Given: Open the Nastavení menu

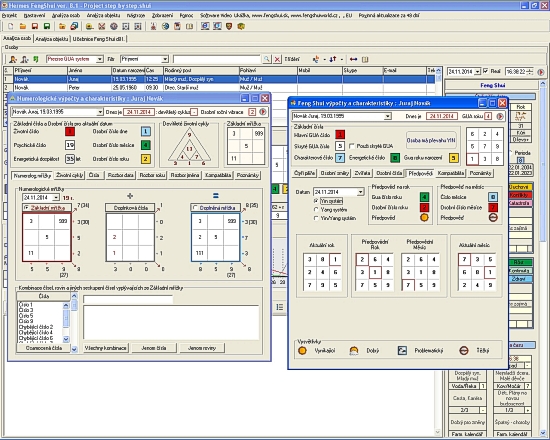Looking at the screenshot, I should tap(34, 15).
